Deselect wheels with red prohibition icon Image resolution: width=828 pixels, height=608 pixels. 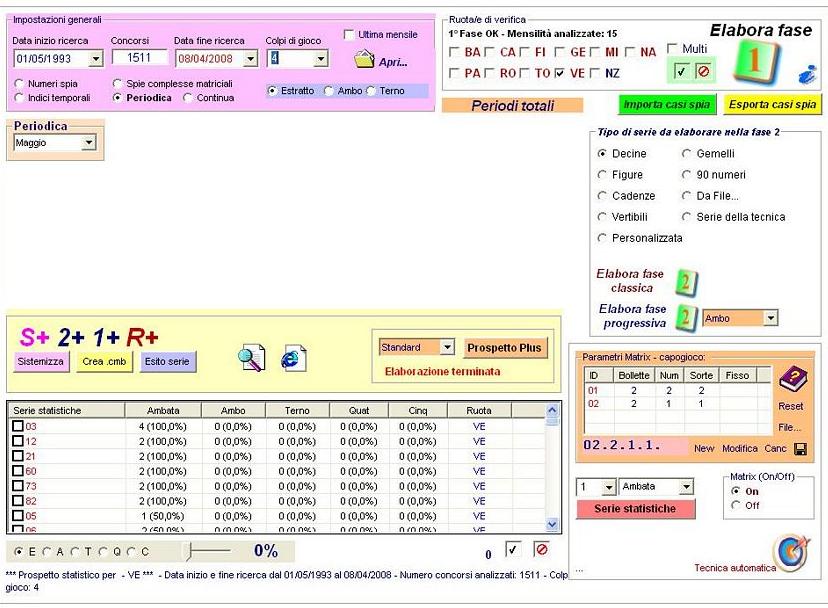[703, 71]
